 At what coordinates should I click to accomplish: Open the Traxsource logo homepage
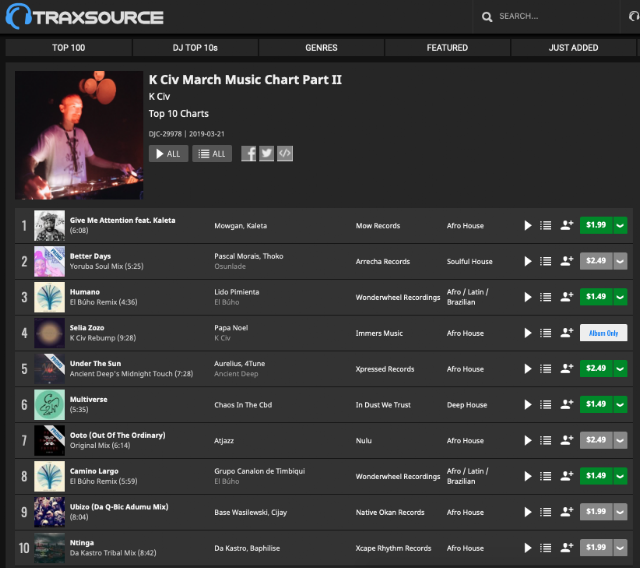pyautogui.click(x=84, y=17)
